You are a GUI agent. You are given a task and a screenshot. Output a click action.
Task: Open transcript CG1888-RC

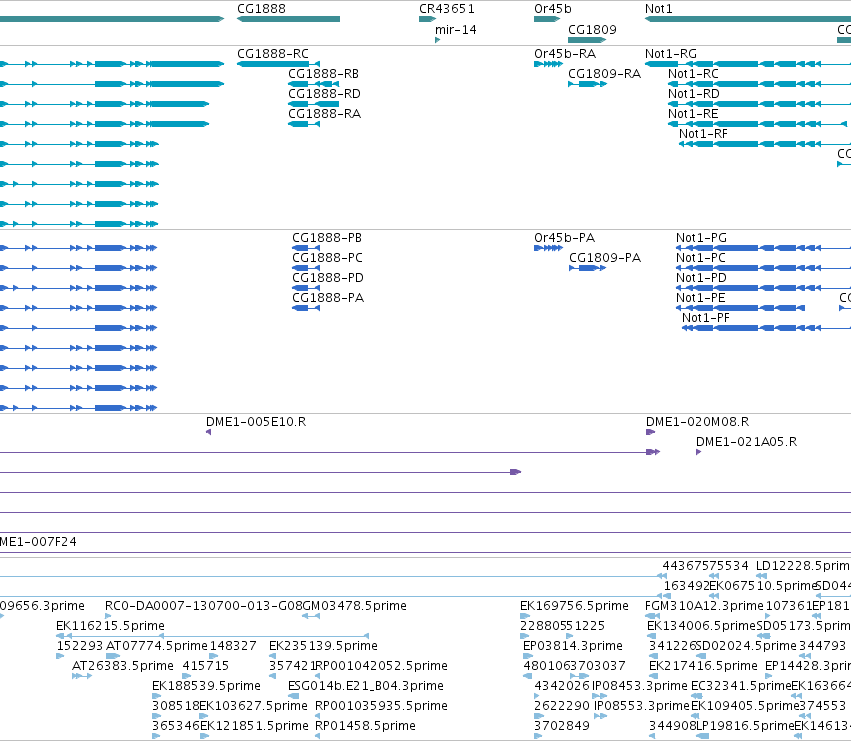click(x=272, y=54)
